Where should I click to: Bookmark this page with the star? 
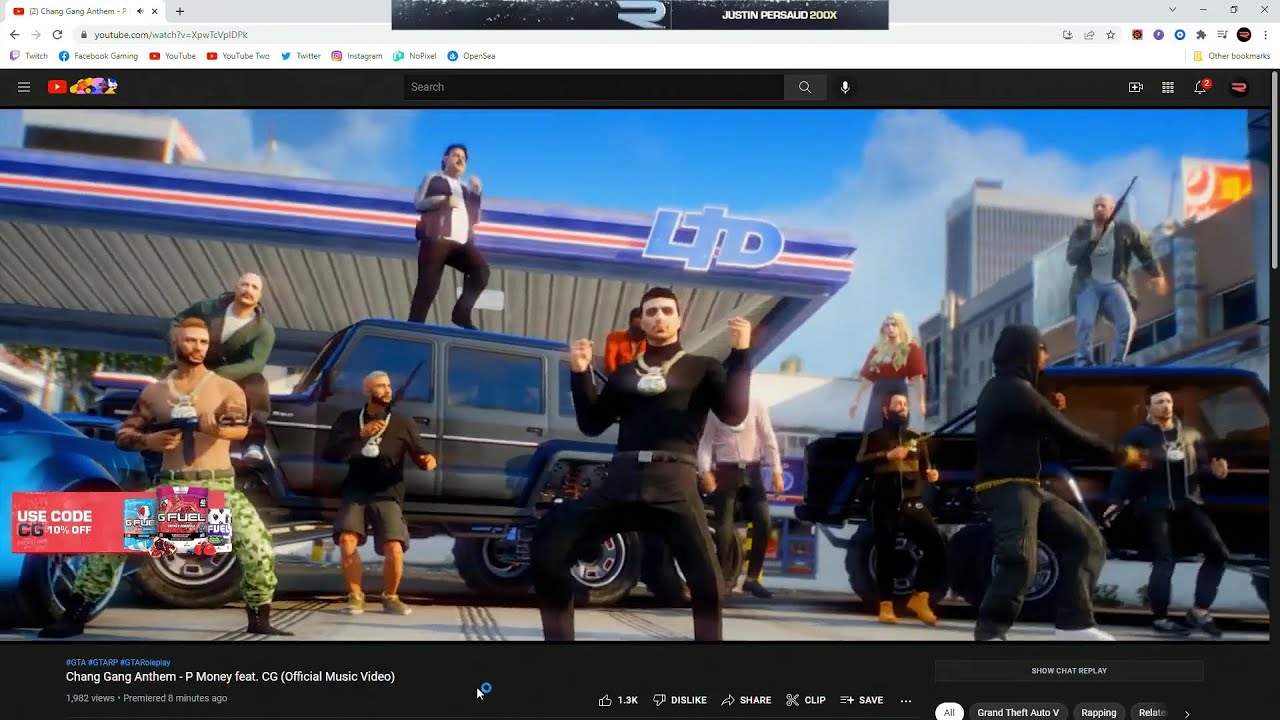tap(1110, 34)
